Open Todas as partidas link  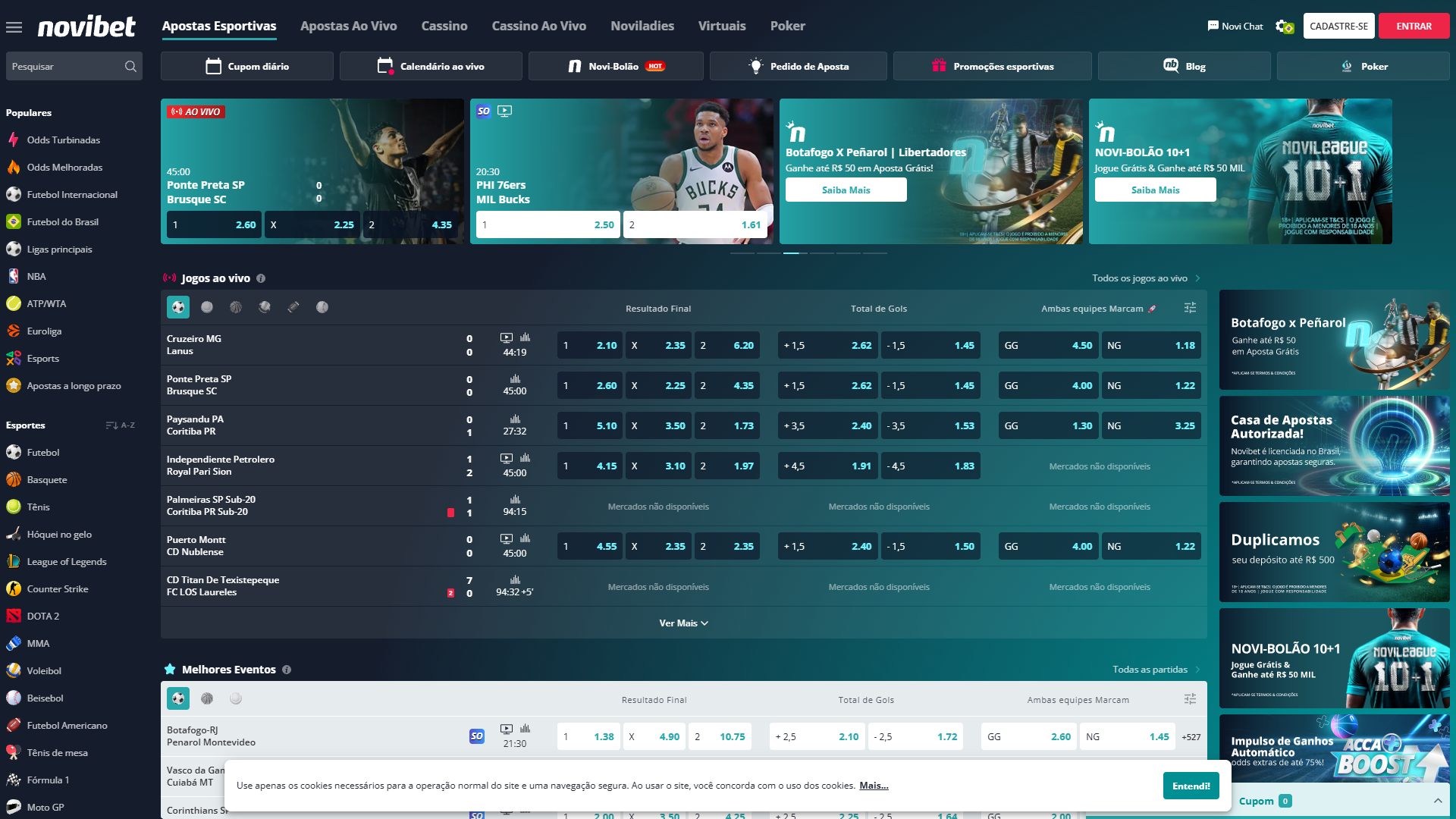tap(1156, 670)
